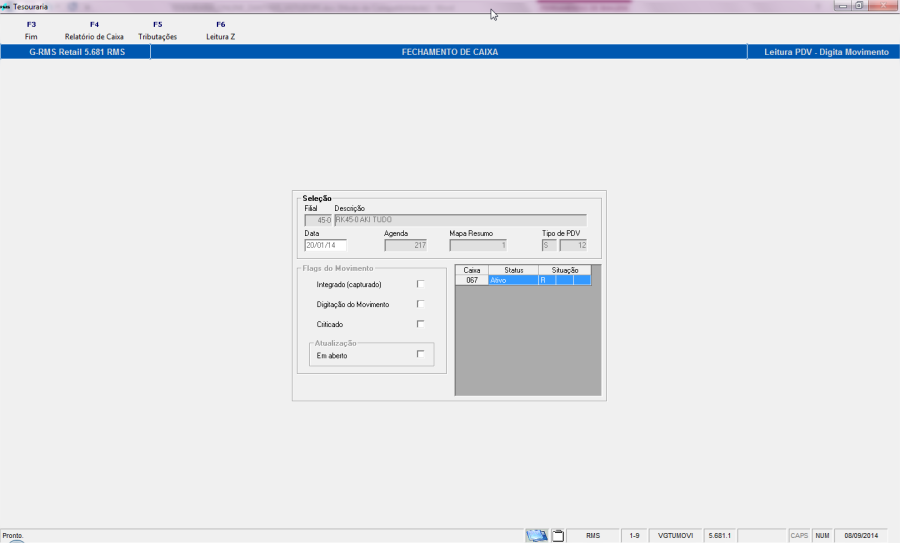Image resolution: width=900 pixels, height=543 pixels.
Task: Run F6 Leitura Z
Action: pyautogui.click(x=220, y=30)
